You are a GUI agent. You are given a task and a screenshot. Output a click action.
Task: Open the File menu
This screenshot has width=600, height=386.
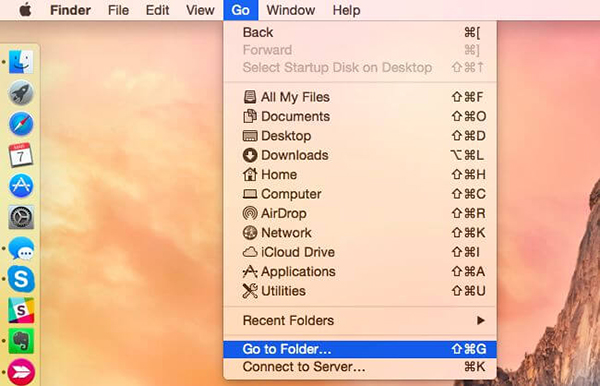pyautogui.click(x=118, y=10)
